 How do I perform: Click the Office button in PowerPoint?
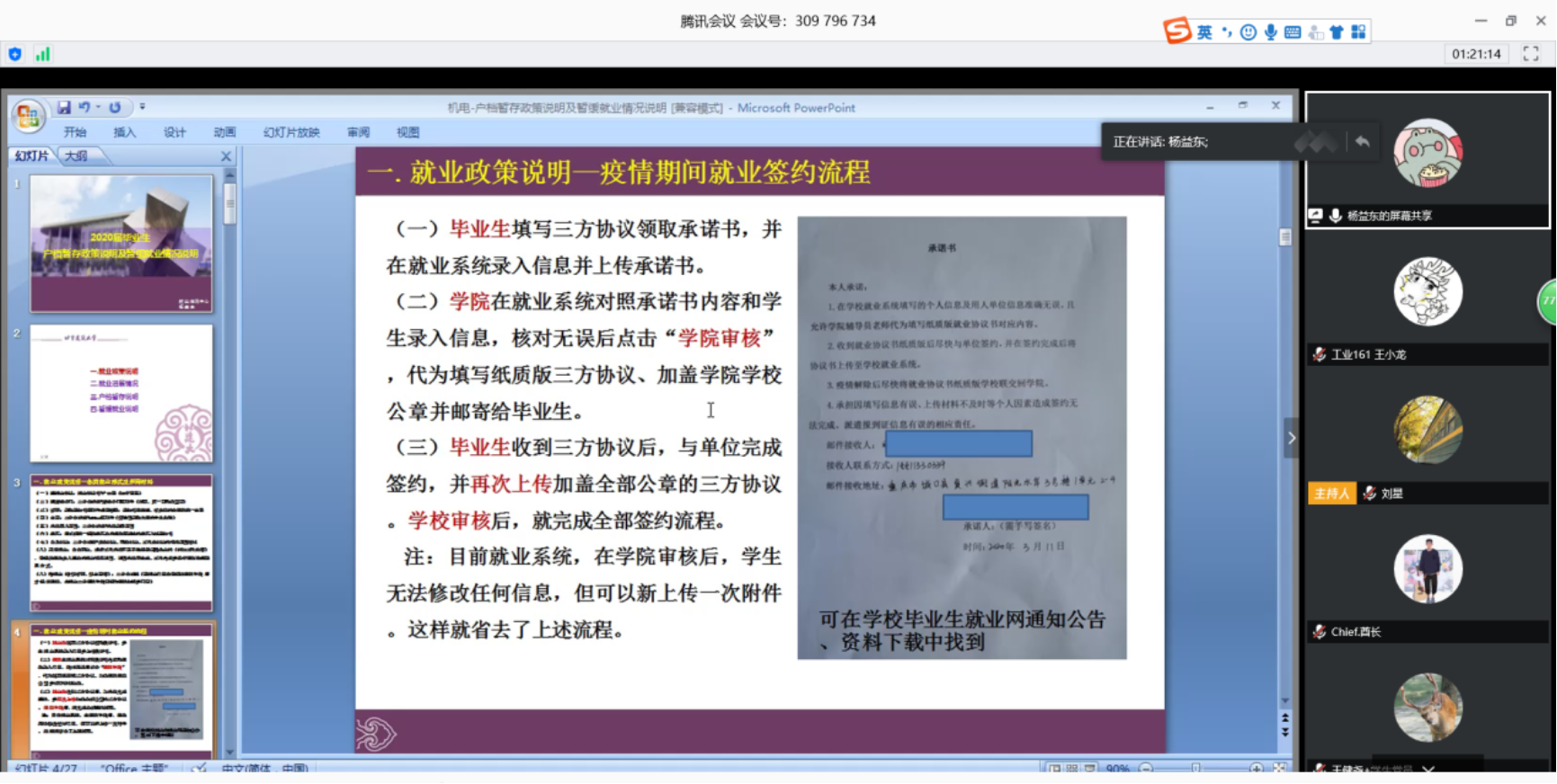coord(28,116)
